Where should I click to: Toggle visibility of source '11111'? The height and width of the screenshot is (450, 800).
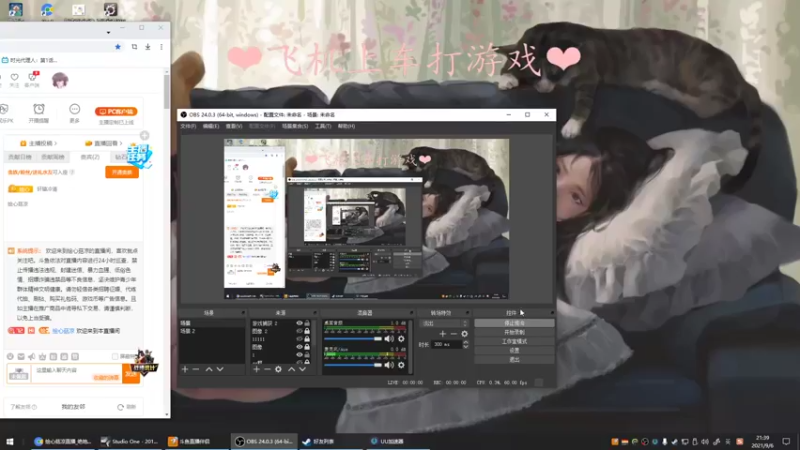299,339
